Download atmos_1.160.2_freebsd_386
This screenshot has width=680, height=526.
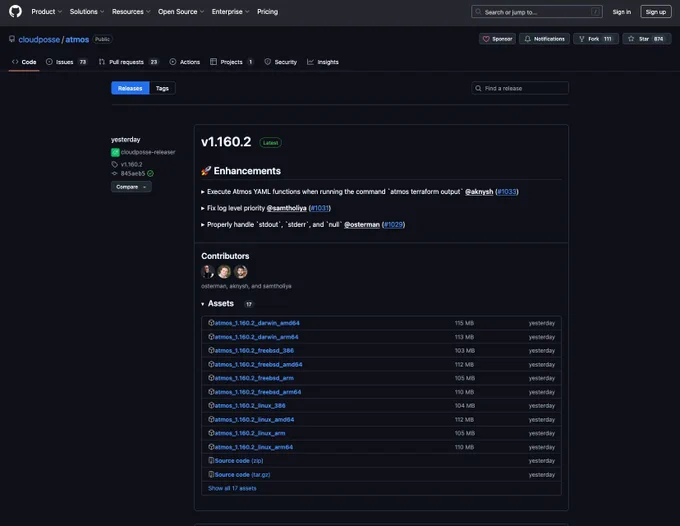pos(254,350)
